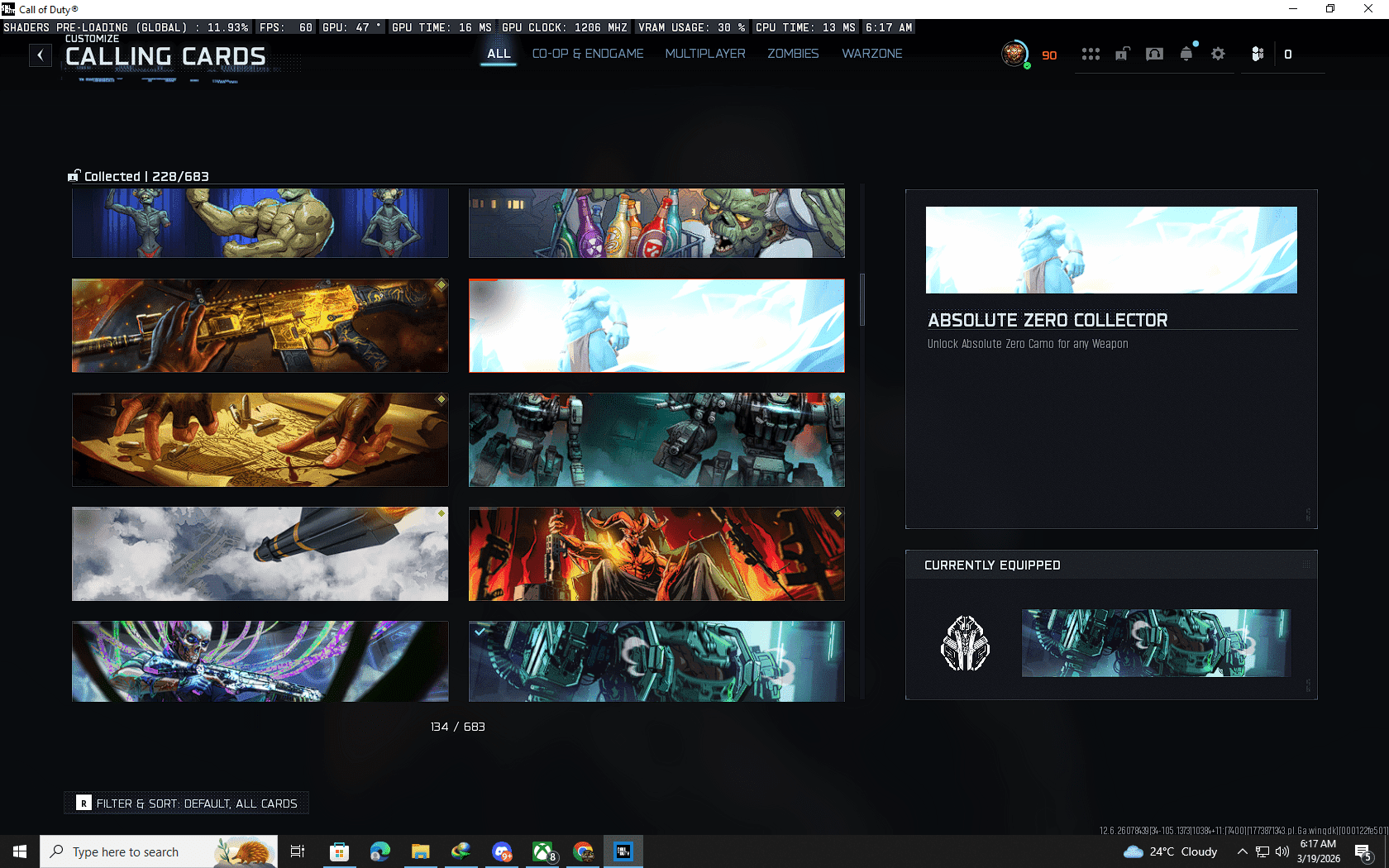Select the Zombies tab
Image resolution: width=1389 pixels, height=868 pixels.
792,54
